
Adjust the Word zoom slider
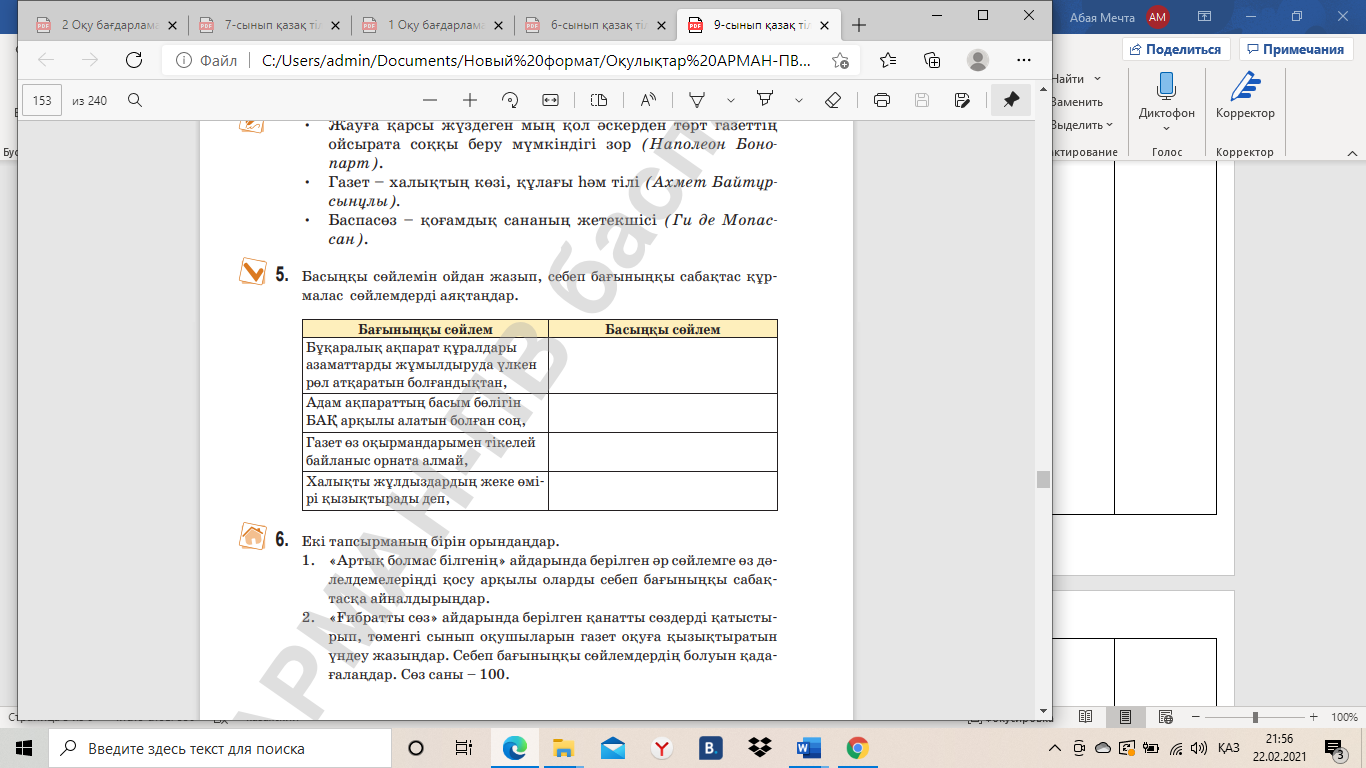(x=1255, y=717)
